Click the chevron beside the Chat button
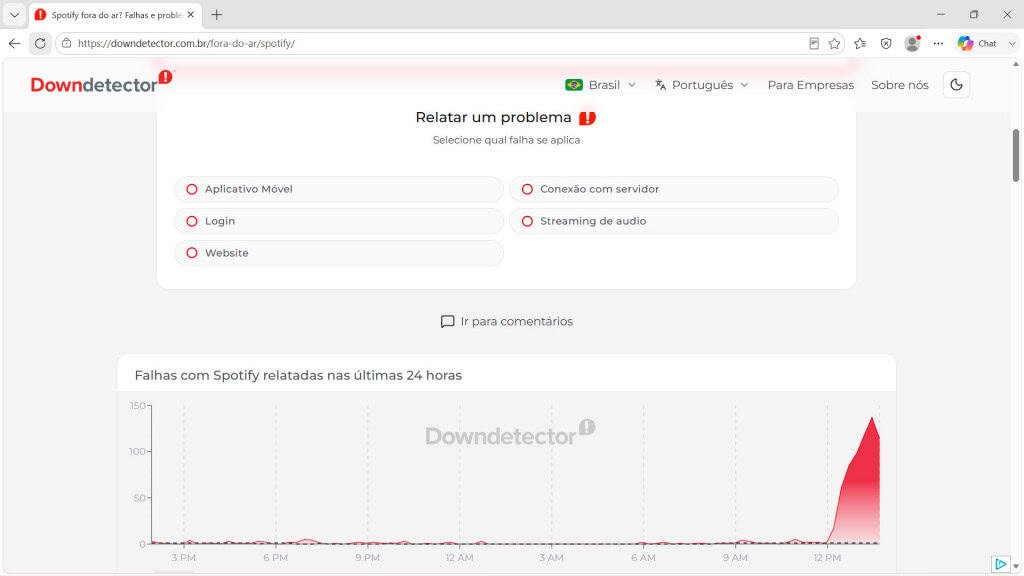This screenshot has height=576, width=1024. (x=1012, y=43)
